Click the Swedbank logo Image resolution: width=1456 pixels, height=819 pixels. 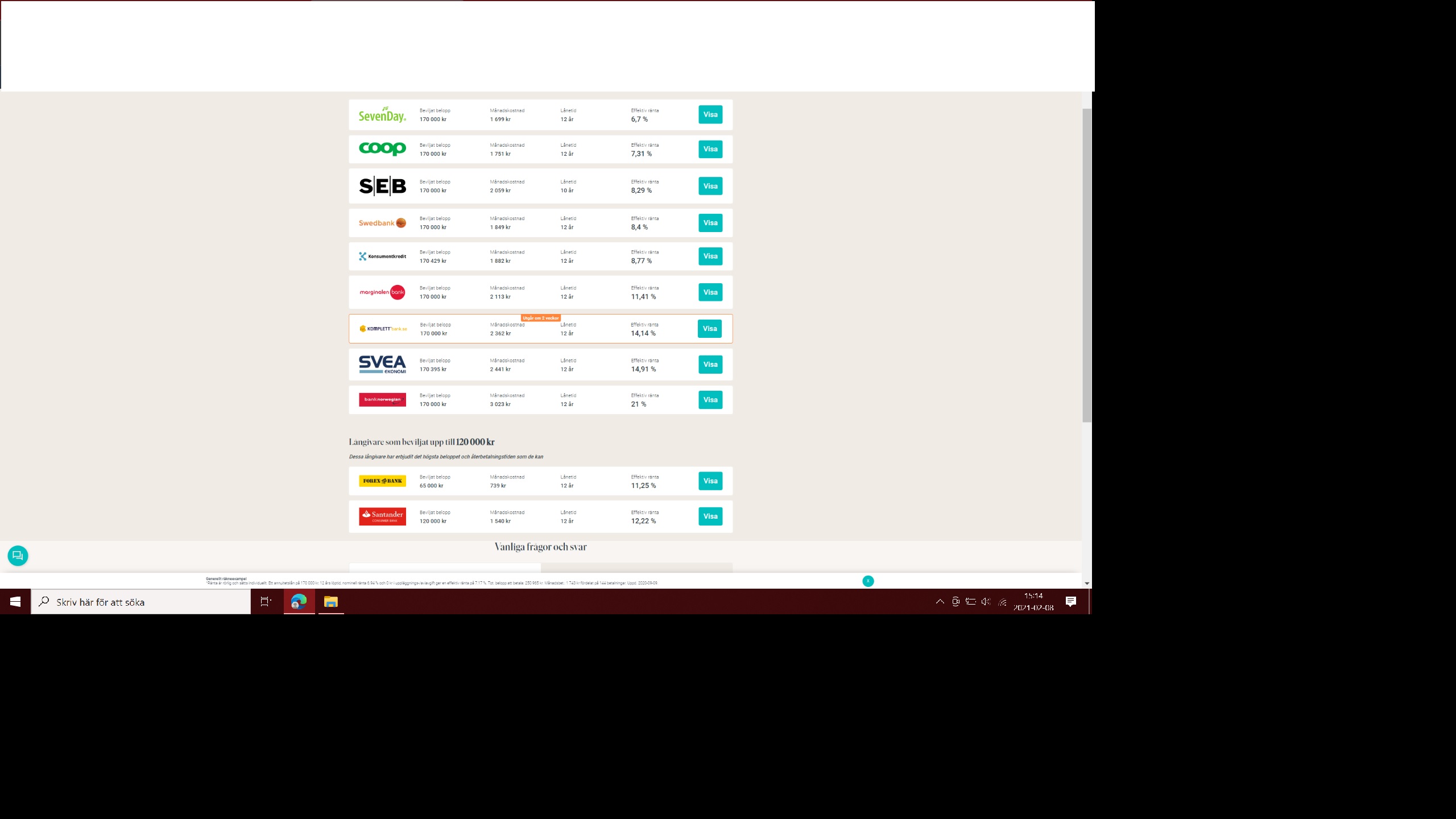(382, 223)
